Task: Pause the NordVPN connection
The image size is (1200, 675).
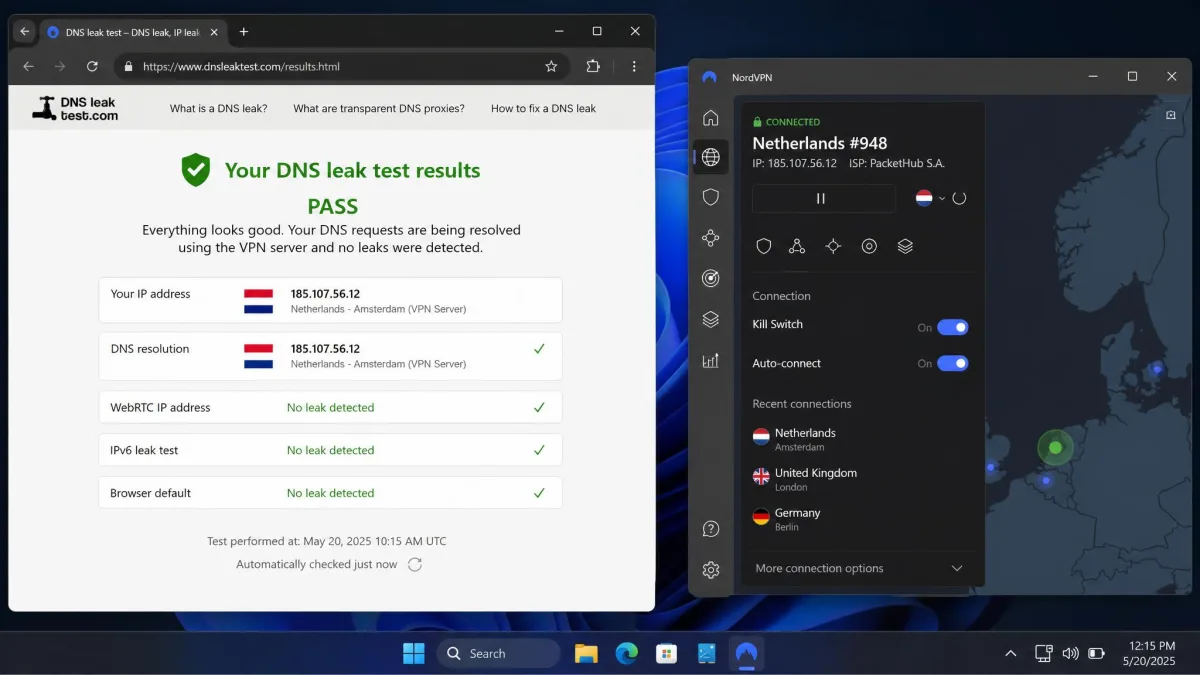Action: (x=824, y=198)
